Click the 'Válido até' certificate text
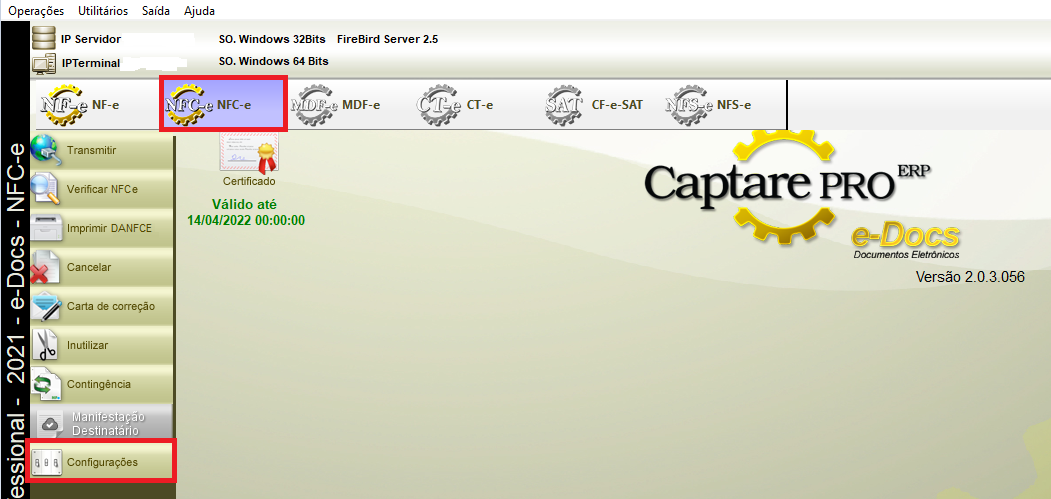 [244, 204]
